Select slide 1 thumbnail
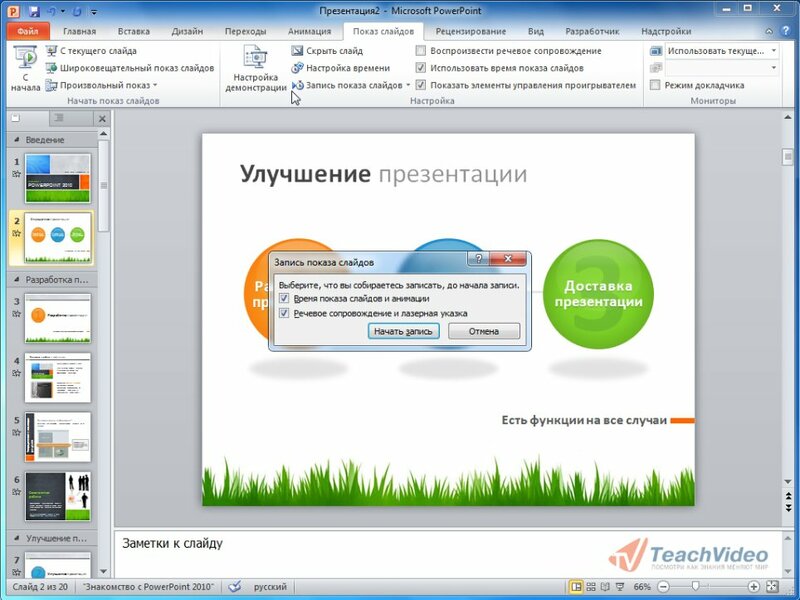The height and width of the screenshot is (600, 800). pyautogui.click(x=58, y=178)
